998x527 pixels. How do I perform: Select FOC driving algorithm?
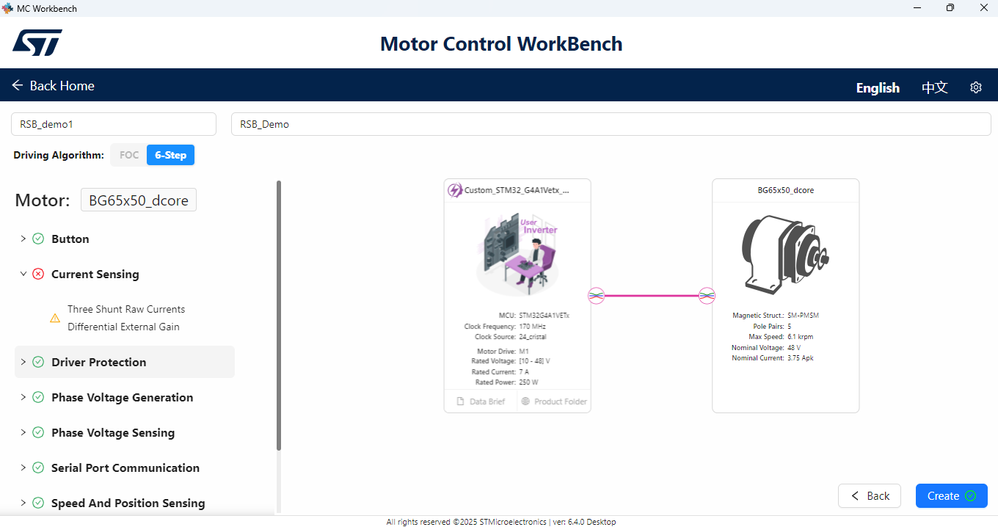[129, 155]
